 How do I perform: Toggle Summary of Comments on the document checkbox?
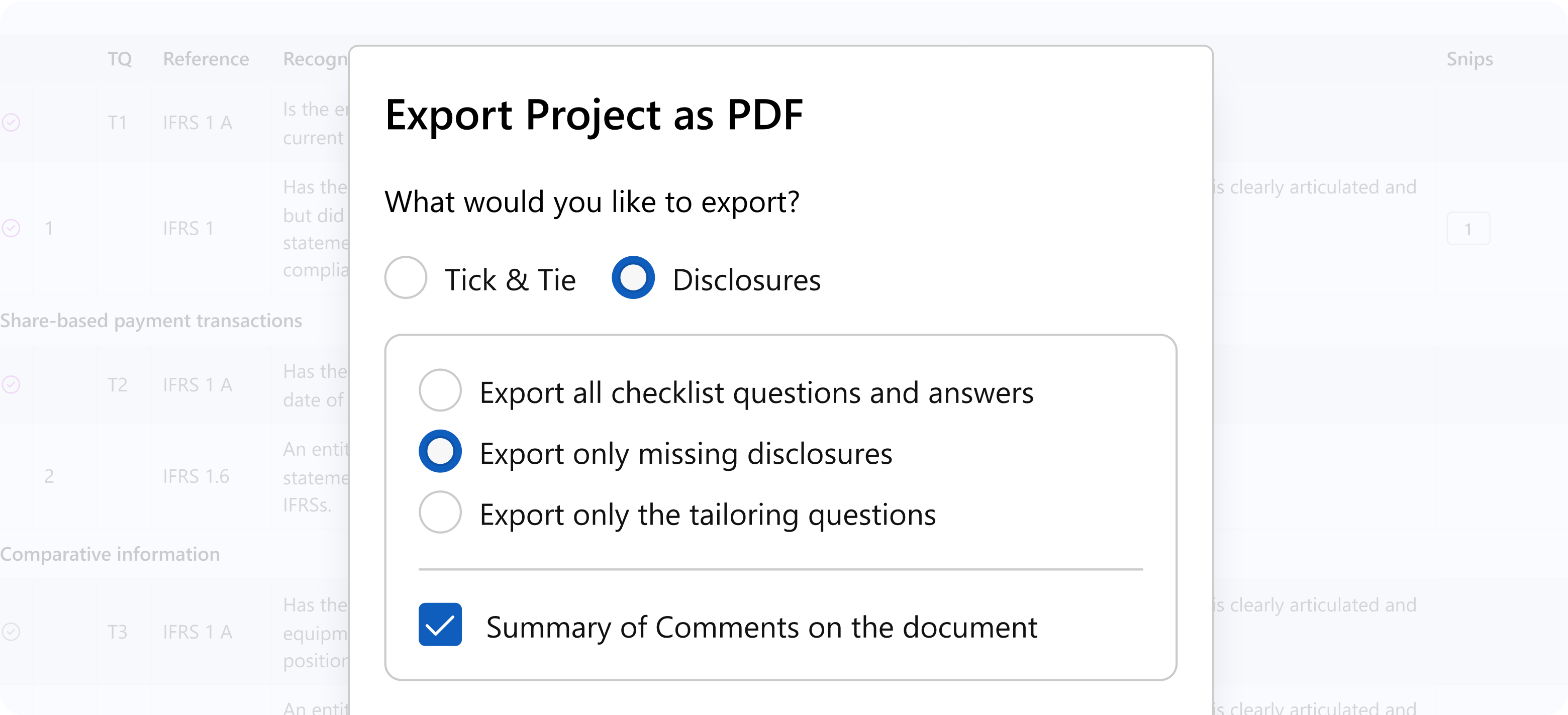(x=440, y=625)
